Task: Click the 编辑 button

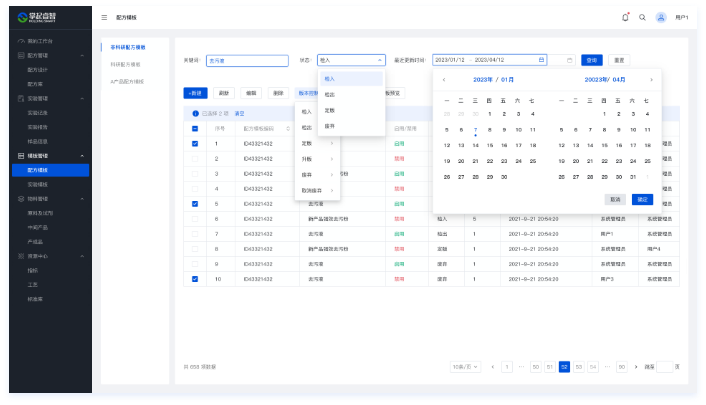Action: tap(251, 93)
